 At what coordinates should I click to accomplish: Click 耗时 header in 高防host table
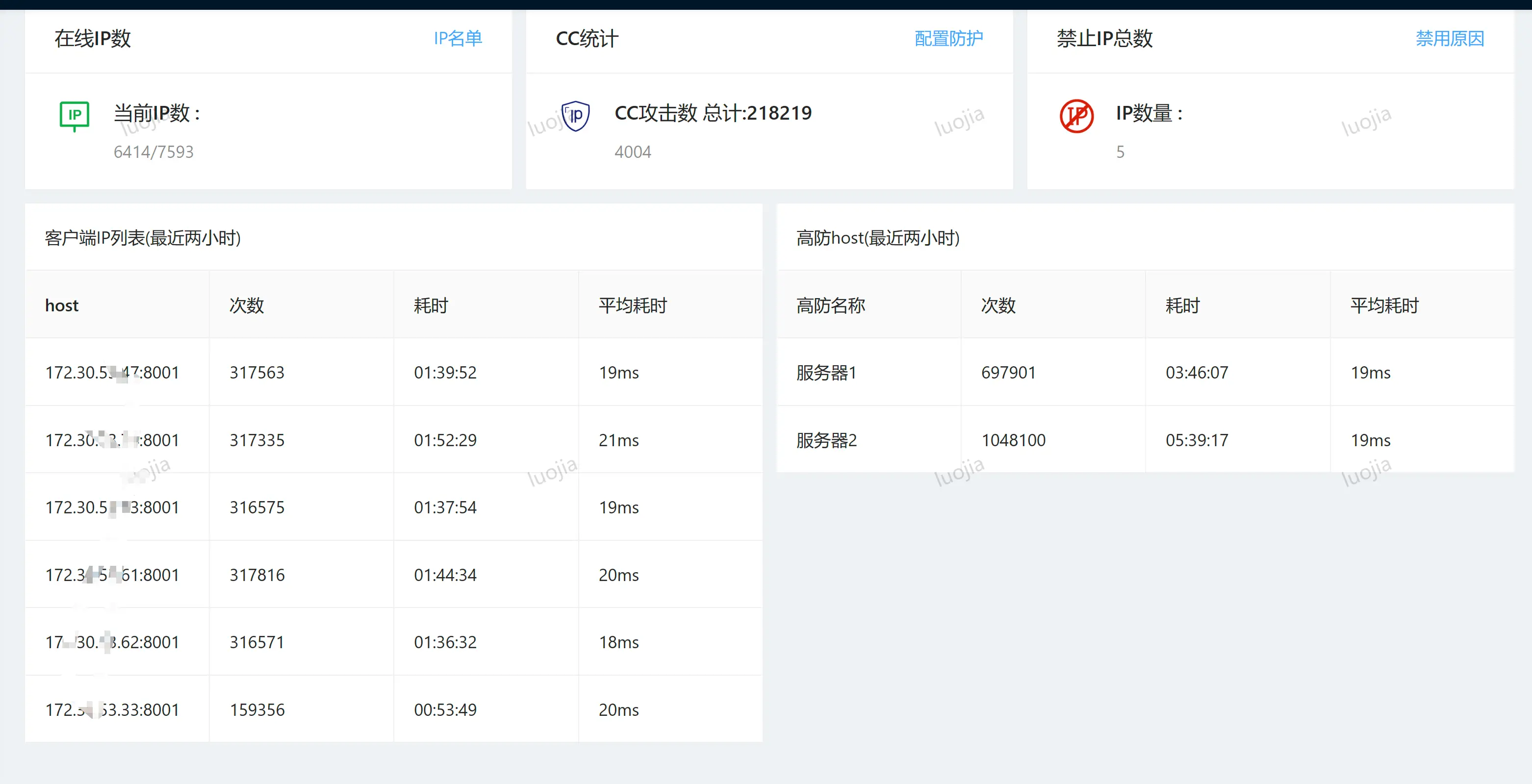(1183, 305)
